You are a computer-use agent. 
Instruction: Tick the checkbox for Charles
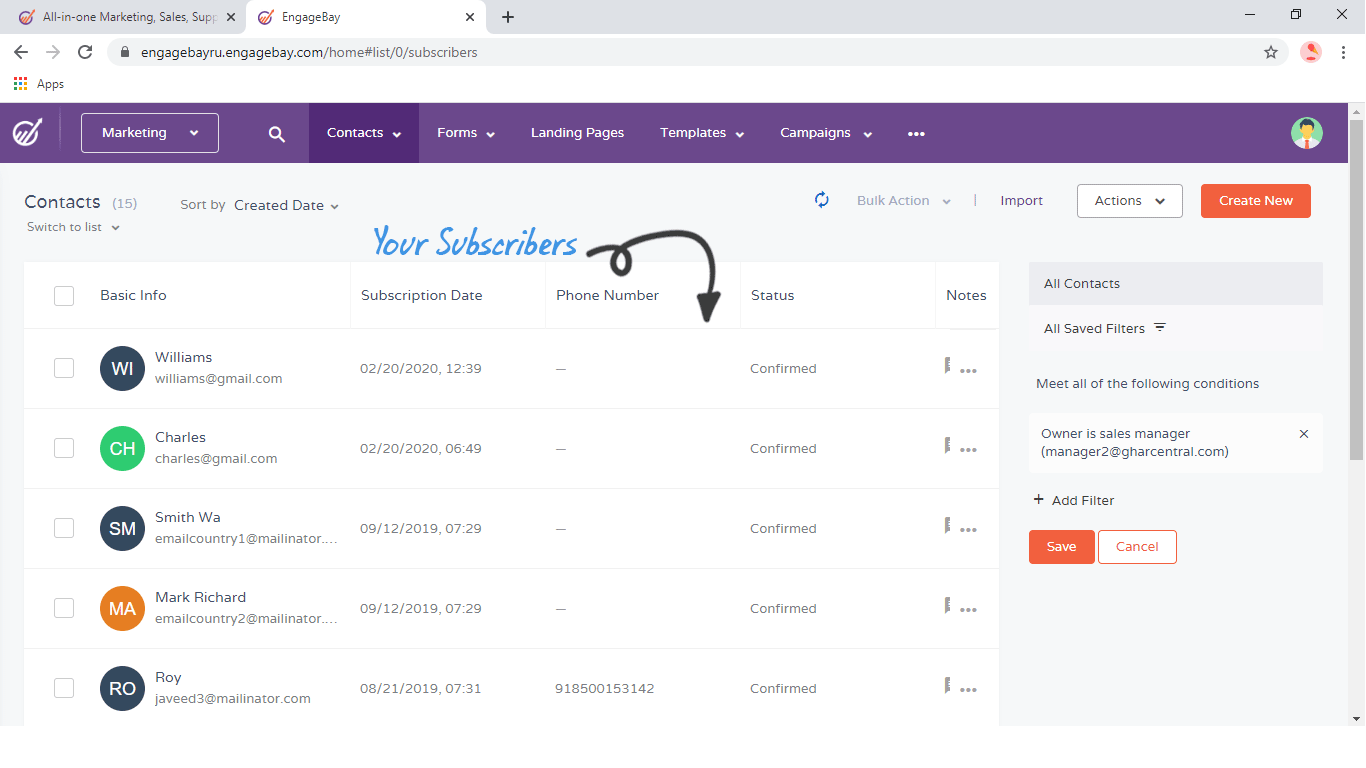[64, 448]
